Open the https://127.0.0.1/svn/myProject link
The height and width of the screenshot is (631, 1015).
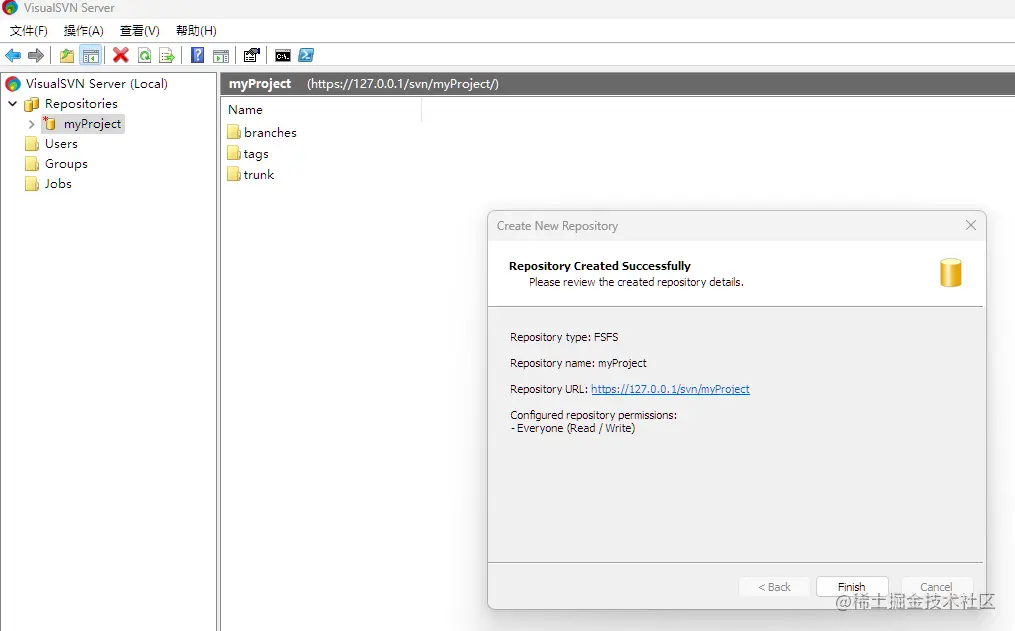point(670,389)
